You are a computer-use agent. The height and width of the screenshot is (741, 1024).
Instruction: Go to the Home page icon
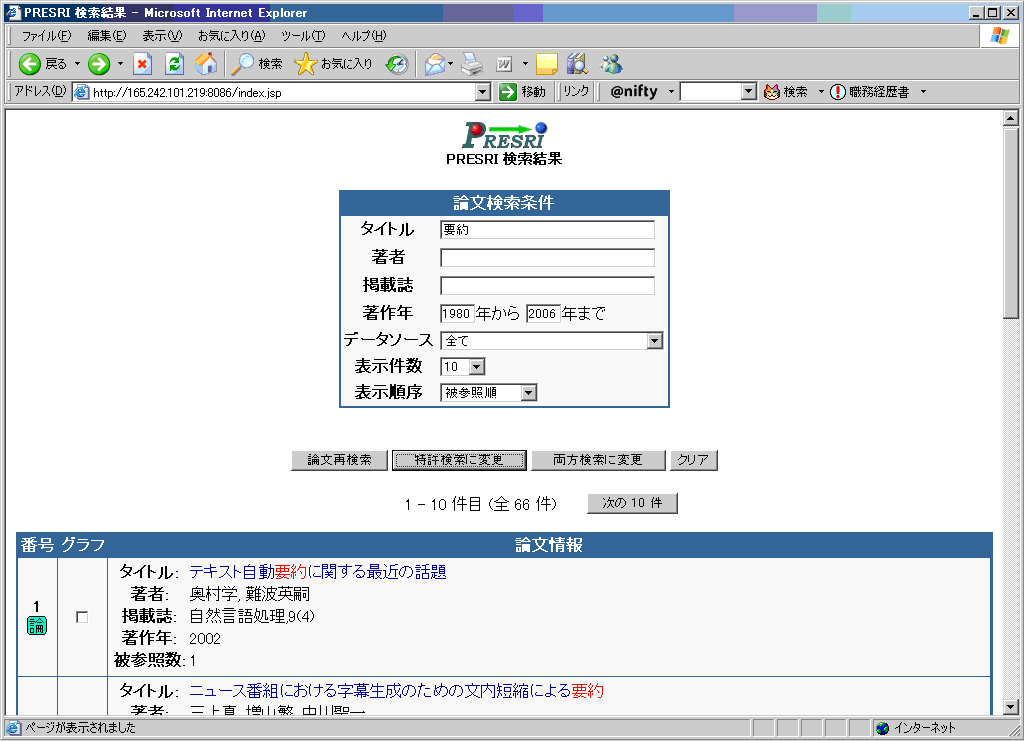pyautogui.click(x=206, y=64)
